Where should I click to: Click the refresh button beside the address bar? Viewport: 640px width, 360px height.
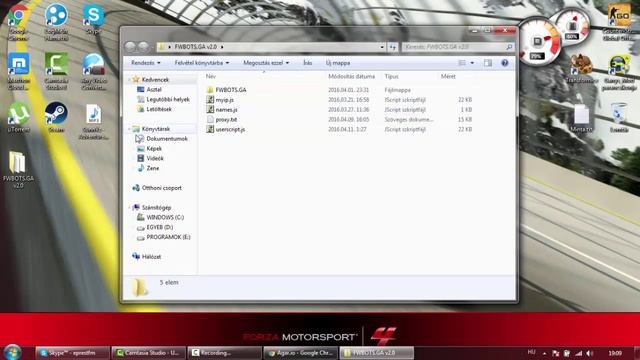click(x=393, y=47)
